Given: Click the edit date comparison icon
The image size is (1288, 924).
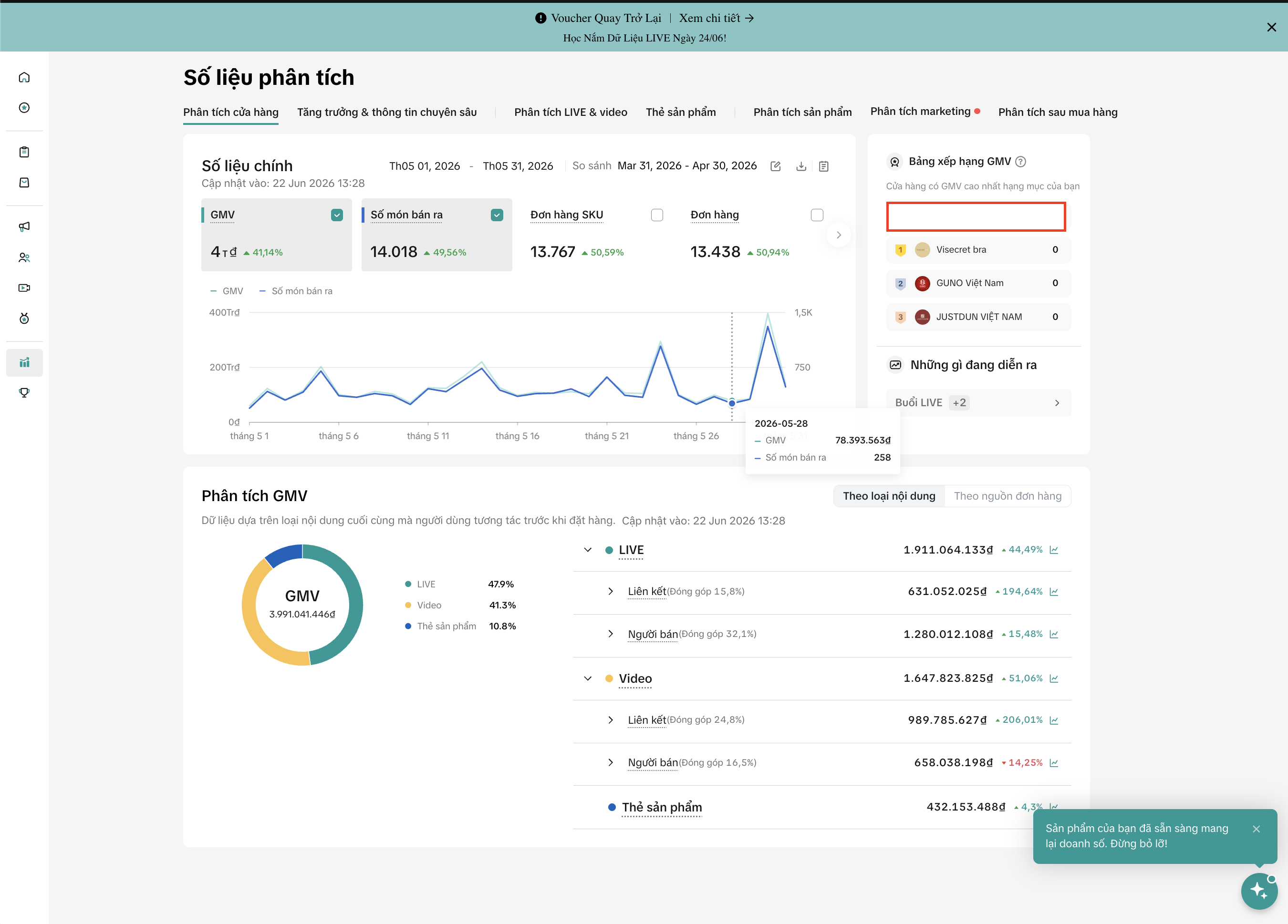Looking at the screenshot, I should pos(775,166).
